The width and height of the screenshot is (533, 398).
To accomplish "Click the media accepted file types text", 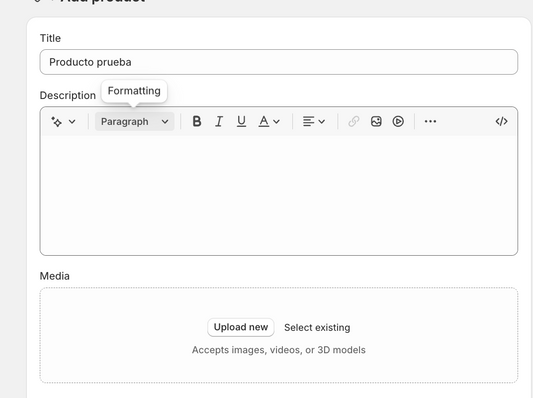I will [x=279, y=350].
